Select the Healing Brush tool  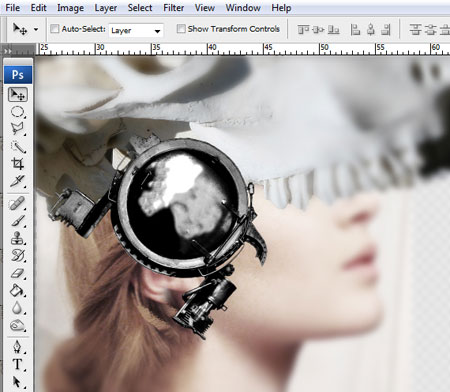[x=18, y=203]
